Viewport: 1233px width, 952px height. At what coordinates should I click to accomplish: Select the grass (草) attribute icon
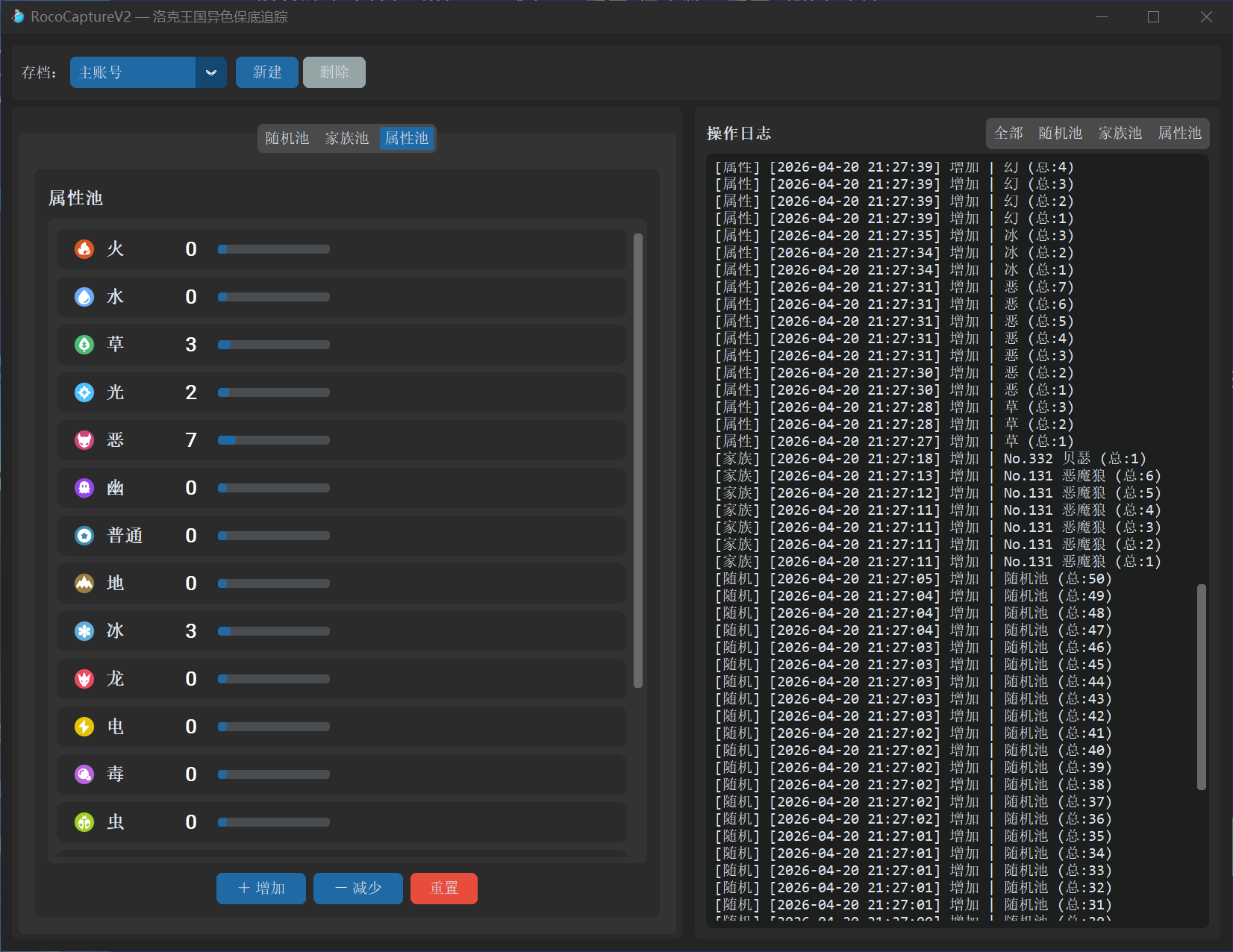tap(84, 345)
